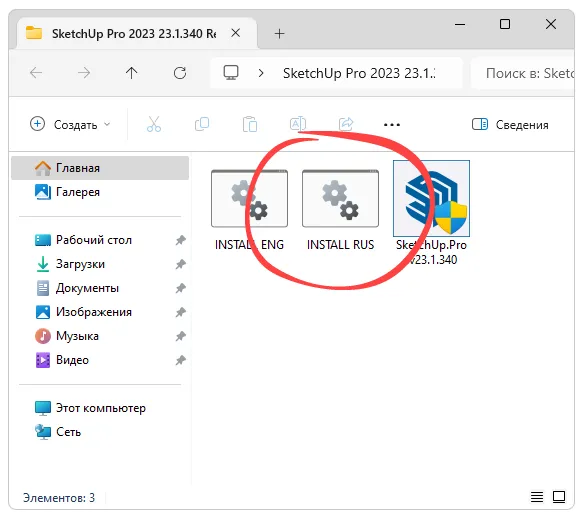Refresh the current folder
This screenshot has width=582, height=517.
click(180, 73)
